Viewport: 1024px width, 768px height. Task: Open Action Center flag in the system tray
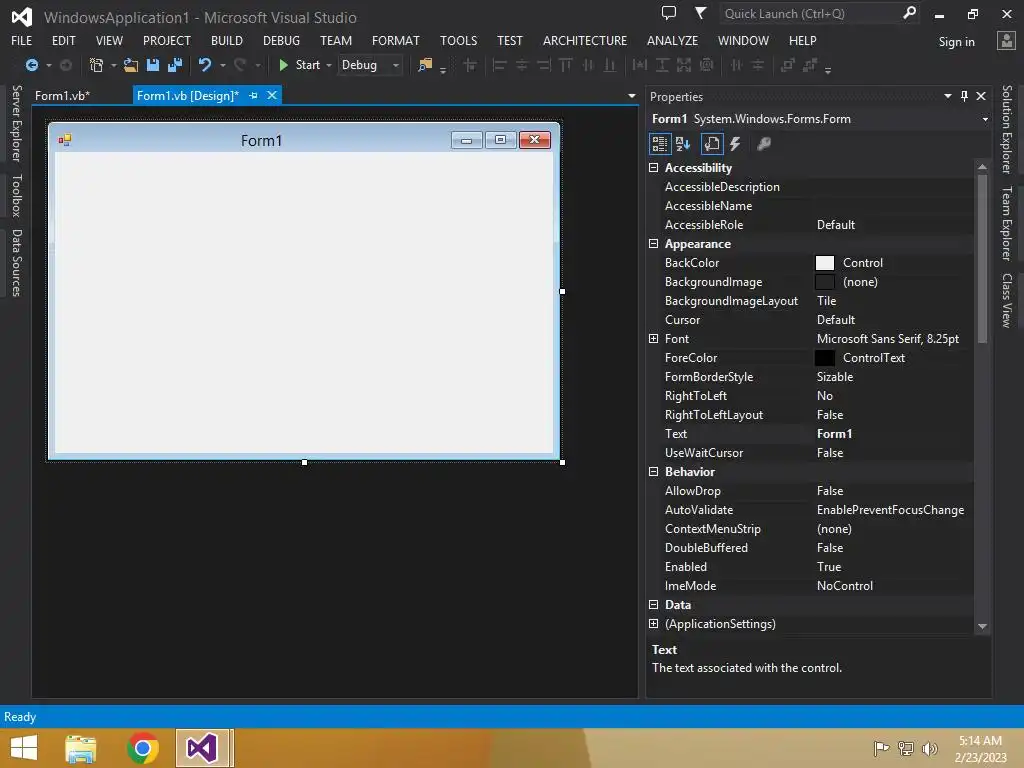[882, 748]
